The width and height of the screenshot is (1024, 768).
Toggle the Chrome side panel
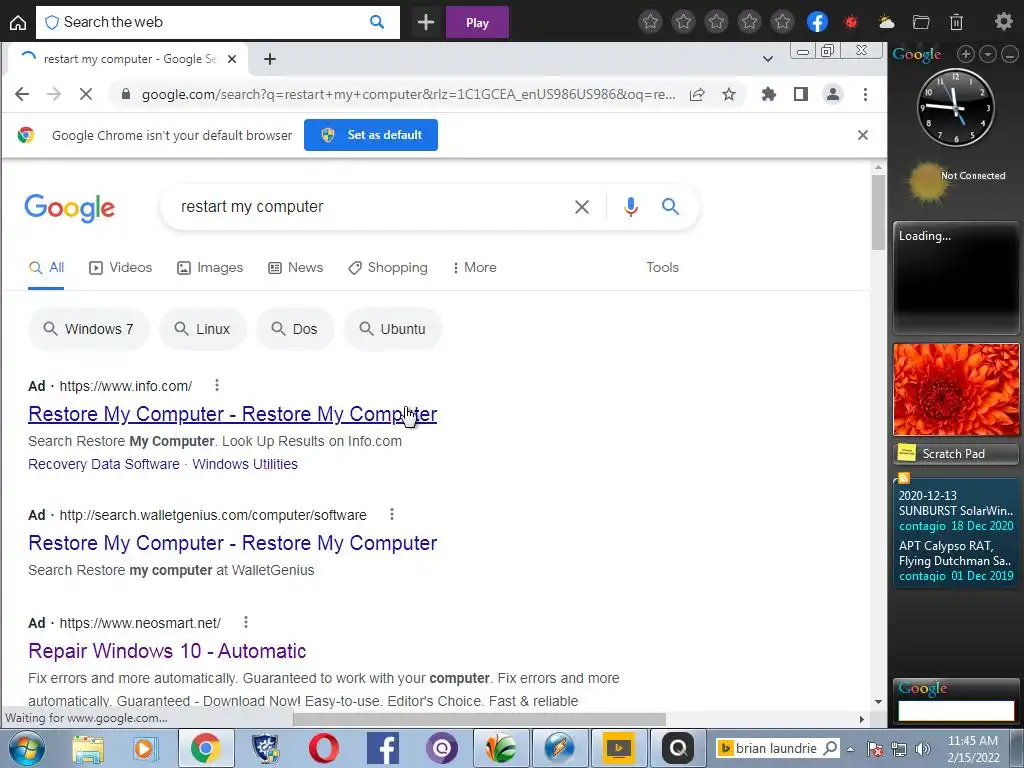pyautogui.click(x=801, y=94)
